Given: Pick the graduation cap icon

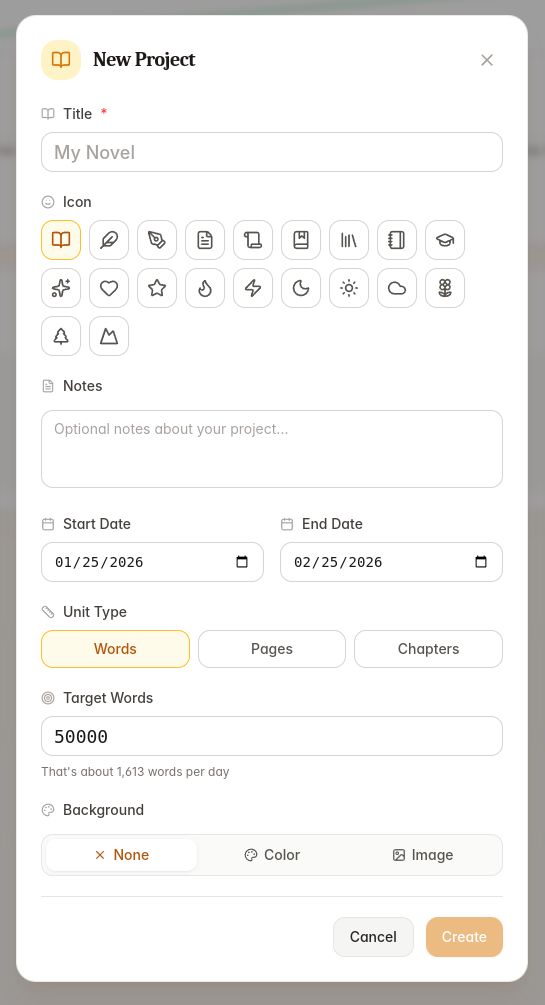Looking at the screenshot, I should [x=445, y=240].
